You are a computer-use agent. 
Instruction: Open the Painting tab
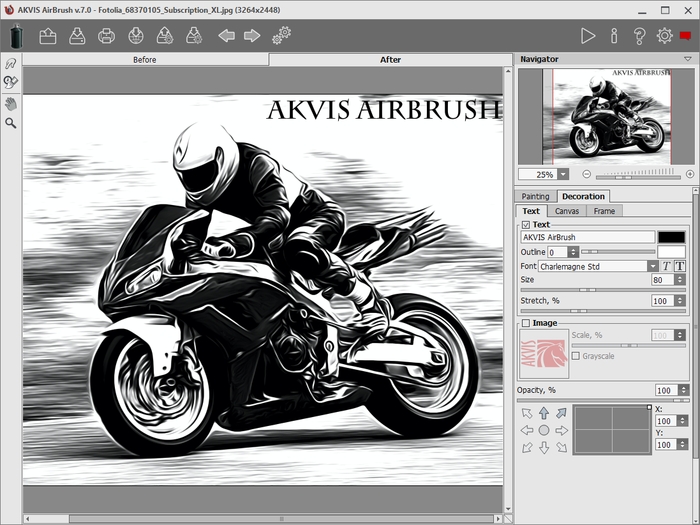pos(535,196)
